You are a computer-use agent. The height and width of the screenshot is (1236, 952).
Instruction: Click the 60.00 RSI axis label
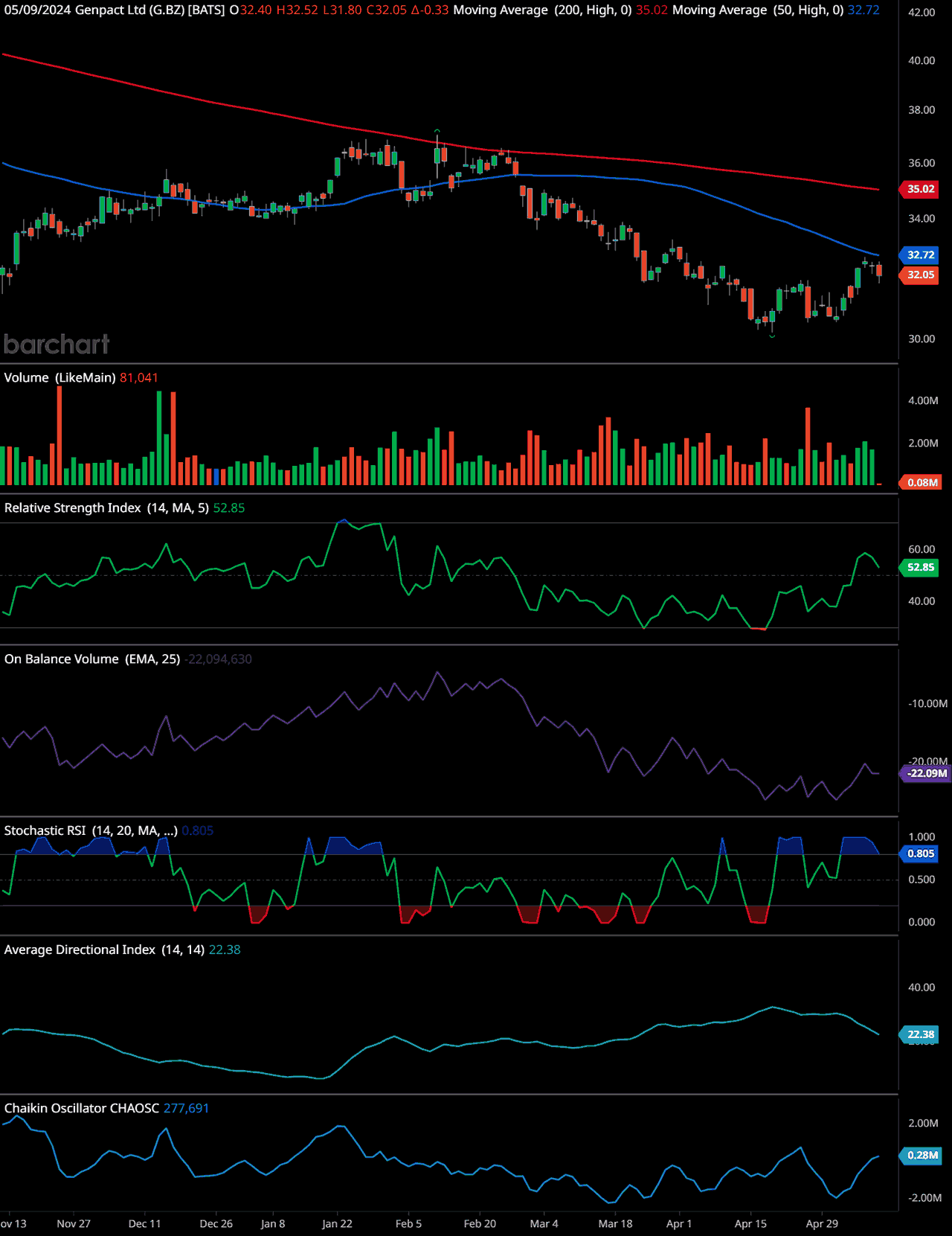922,549
